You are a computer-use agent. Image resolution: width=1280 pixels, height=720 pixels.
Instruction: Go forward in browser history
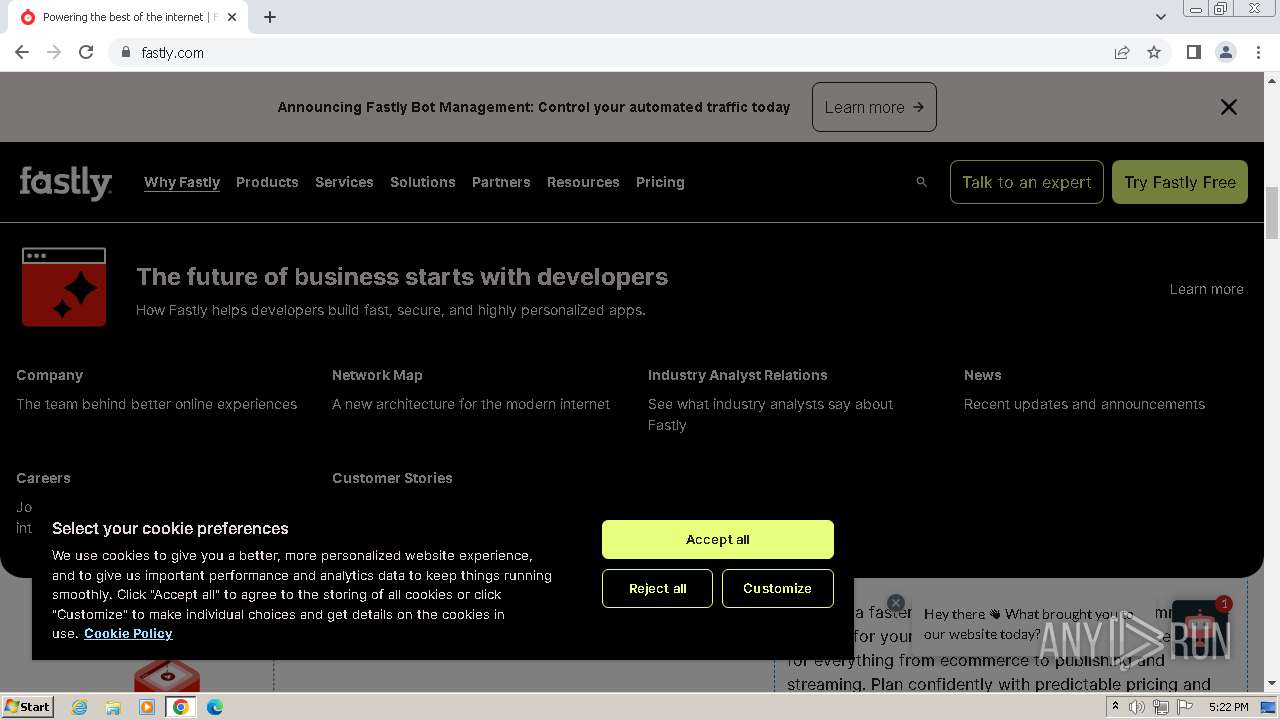[54, 52]
